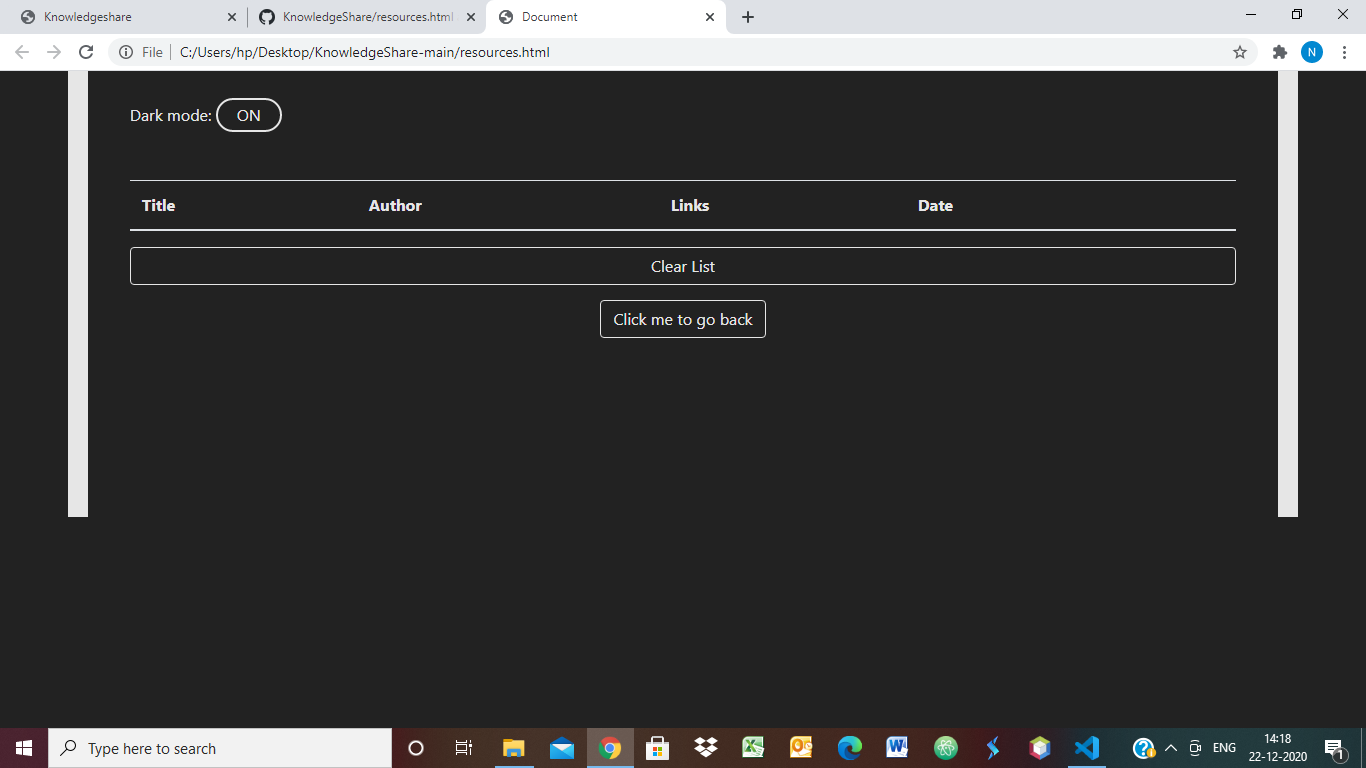This screenshot has height=768, width=1366.
Task: Launch Microsoft Edge from the taskbar
Action: [848, 747]
